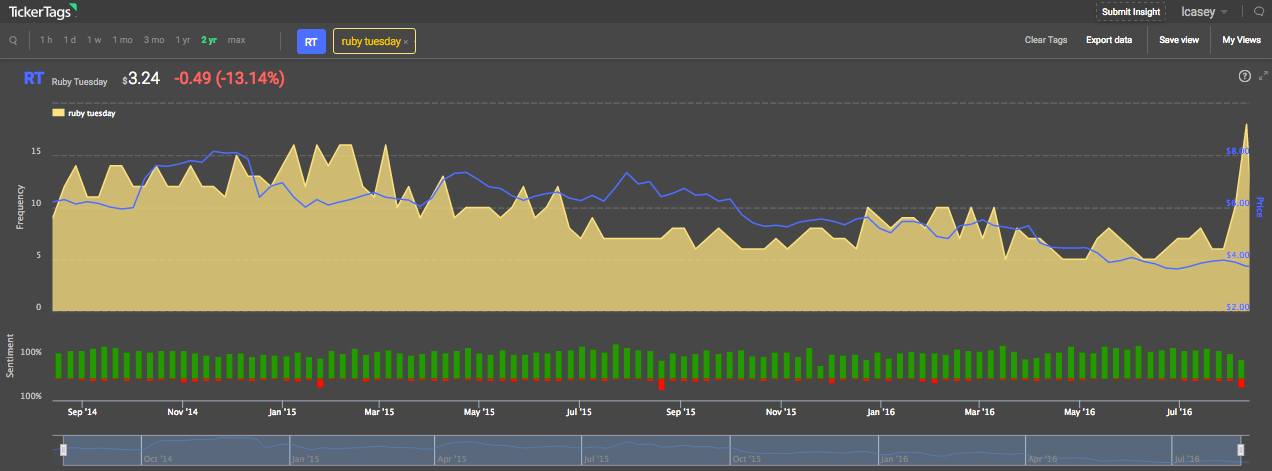Open the chat bubble icon

coord(1259,12)
